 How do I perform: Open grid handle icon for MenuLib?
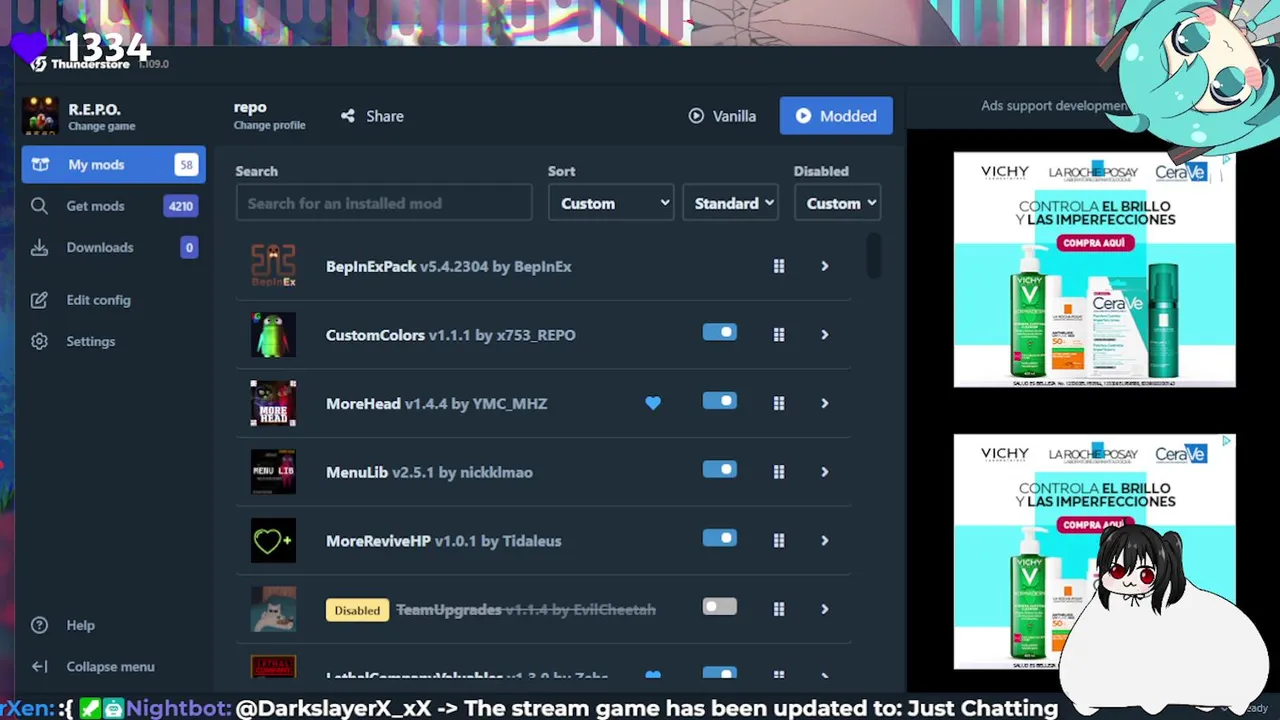779,472
